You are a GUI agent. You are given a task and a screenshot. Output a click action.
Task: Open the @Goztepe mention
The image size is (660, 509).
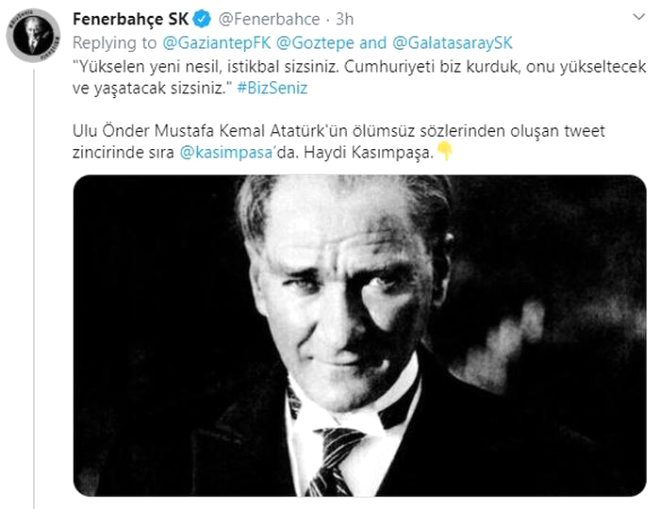[315, 43]
